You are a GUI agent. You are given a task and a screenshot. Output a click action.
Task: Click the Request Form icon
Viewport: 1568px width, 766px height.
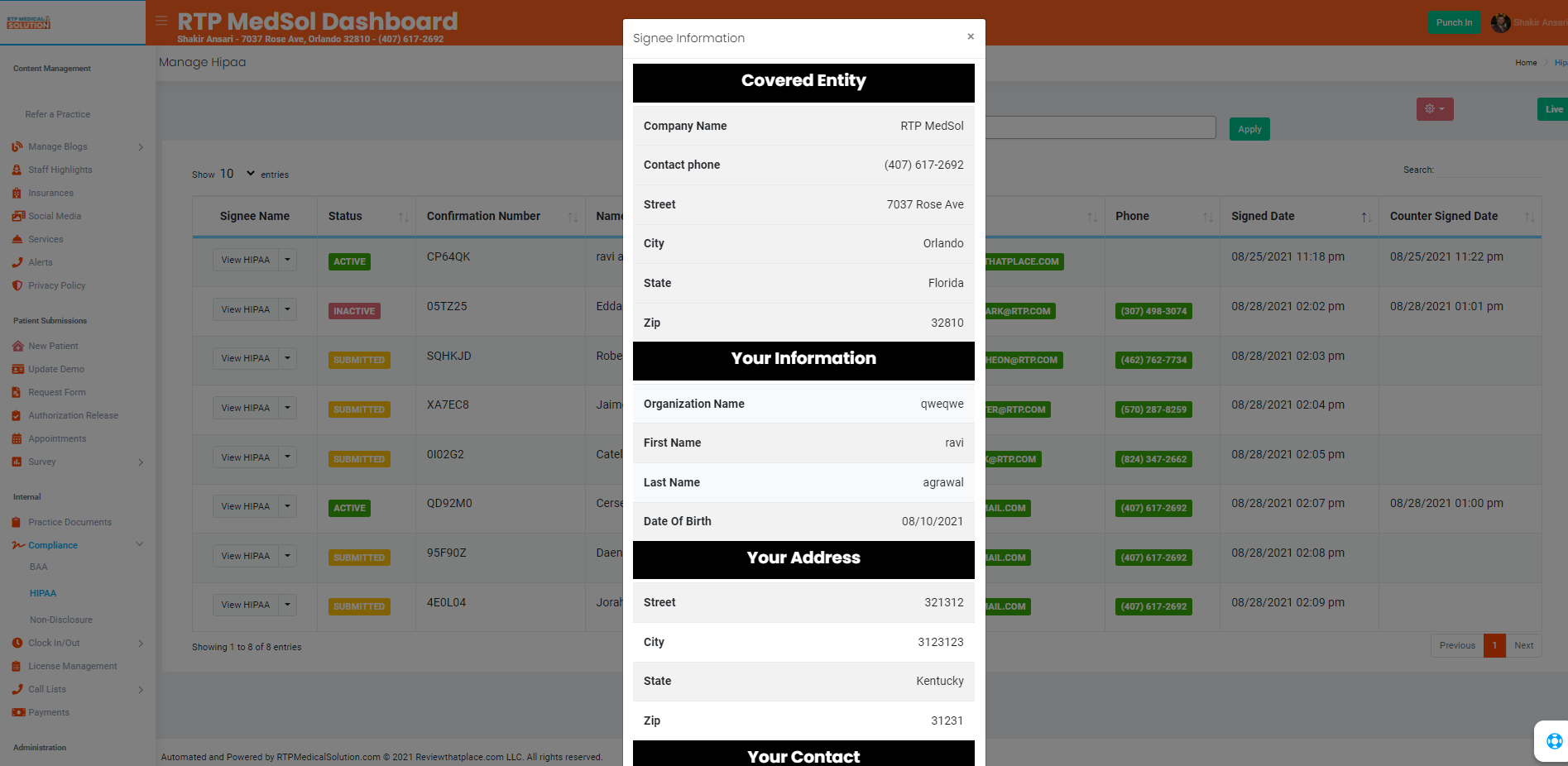[x=17, y=392]
